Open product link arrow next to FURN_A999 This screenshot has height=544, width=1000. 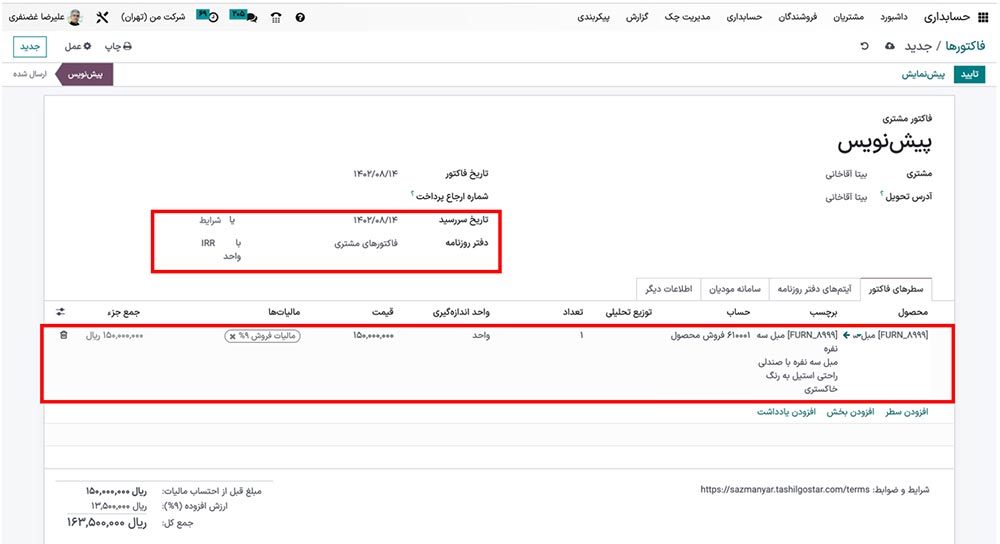(x=846, y=335)
